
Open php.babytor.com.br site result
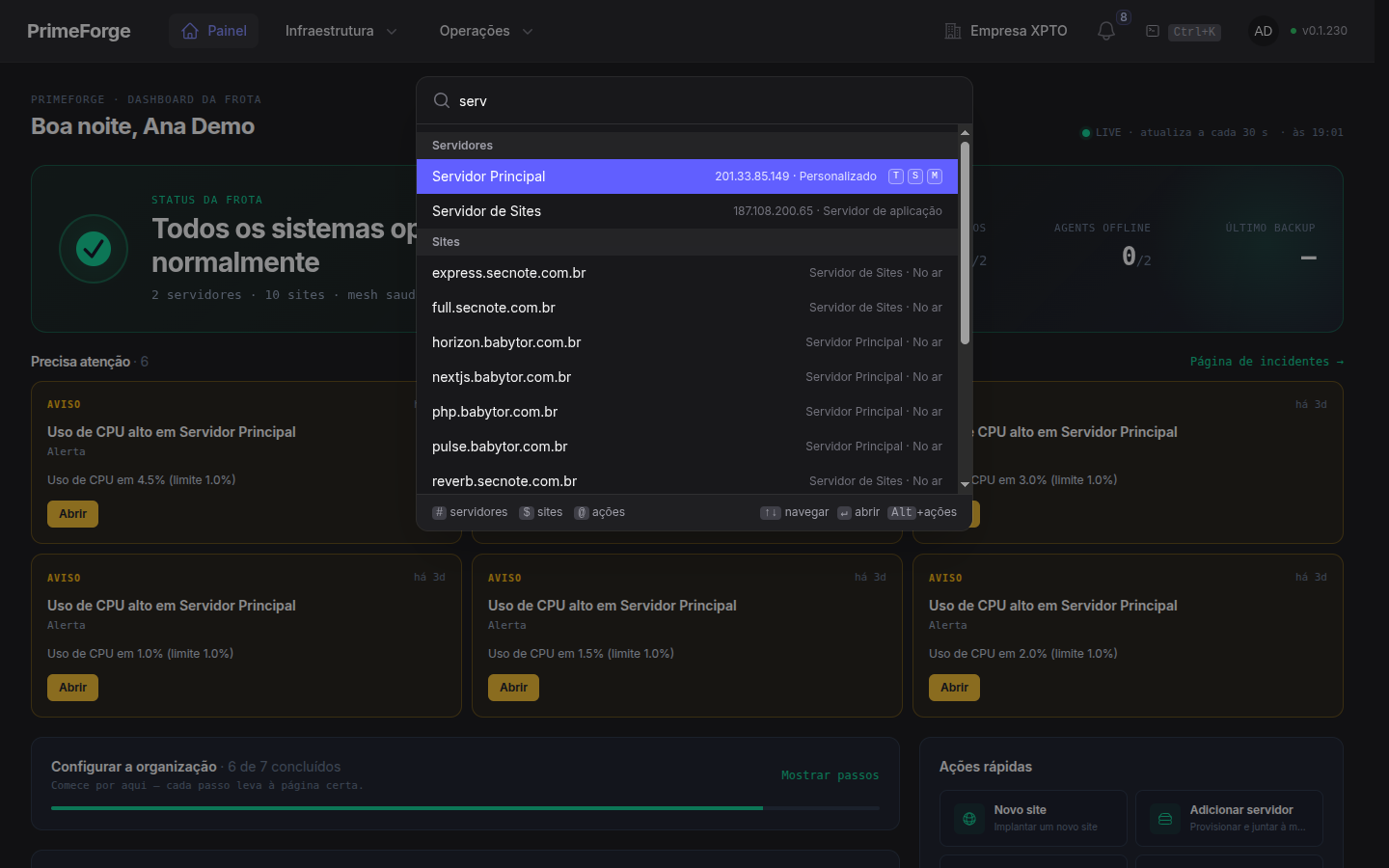pos(687,412)
